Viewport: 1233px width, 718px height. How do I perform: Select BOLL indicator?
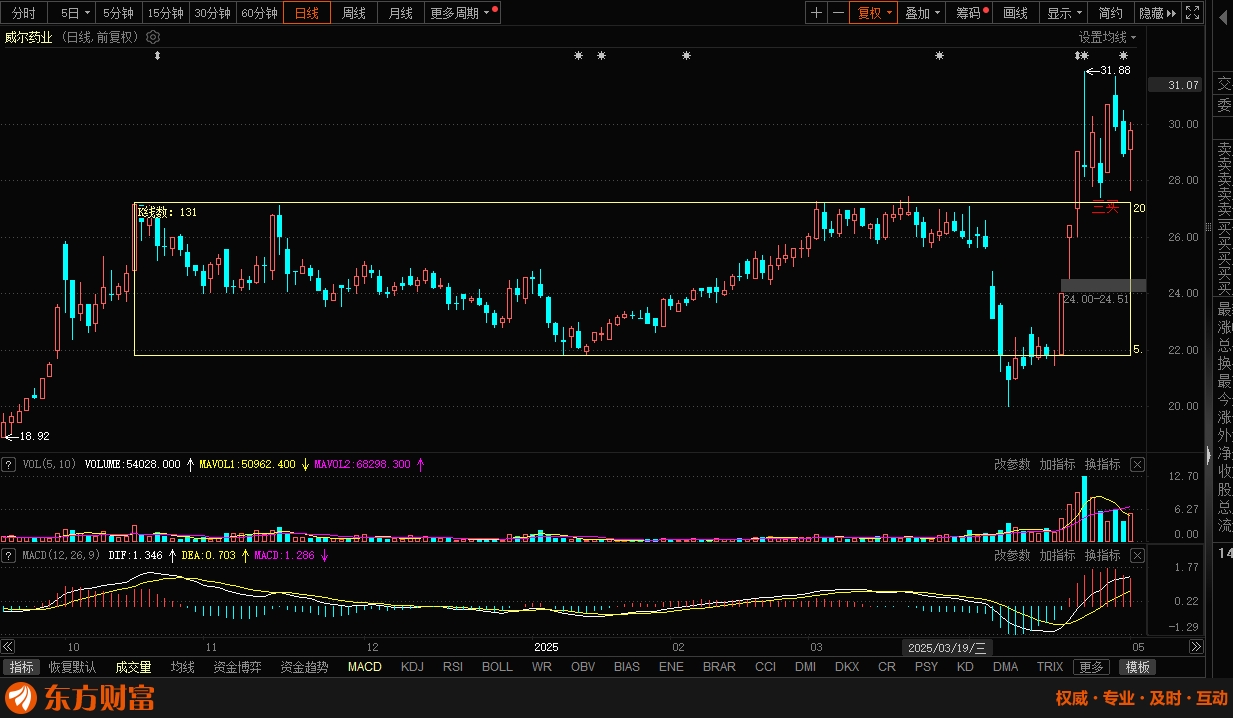[497, 667]
